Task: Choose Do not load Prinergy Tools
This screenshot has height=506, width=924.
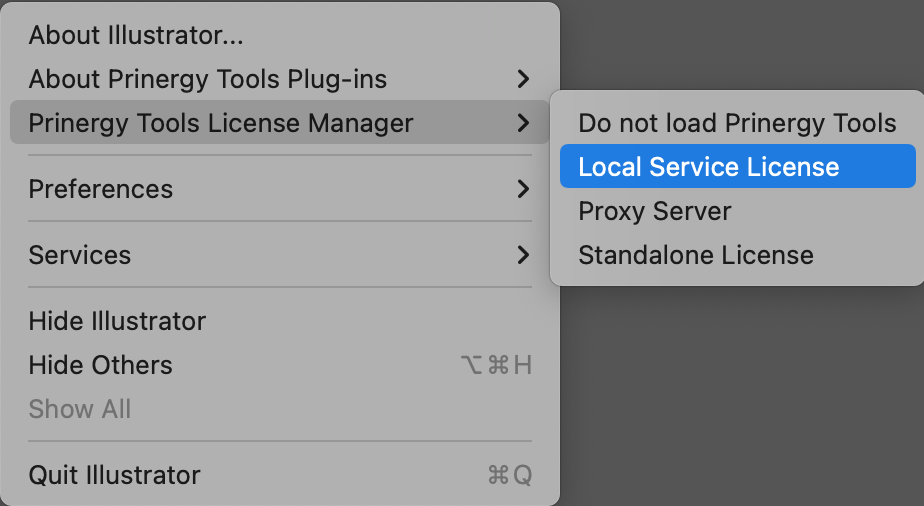Action: (737, 123)
